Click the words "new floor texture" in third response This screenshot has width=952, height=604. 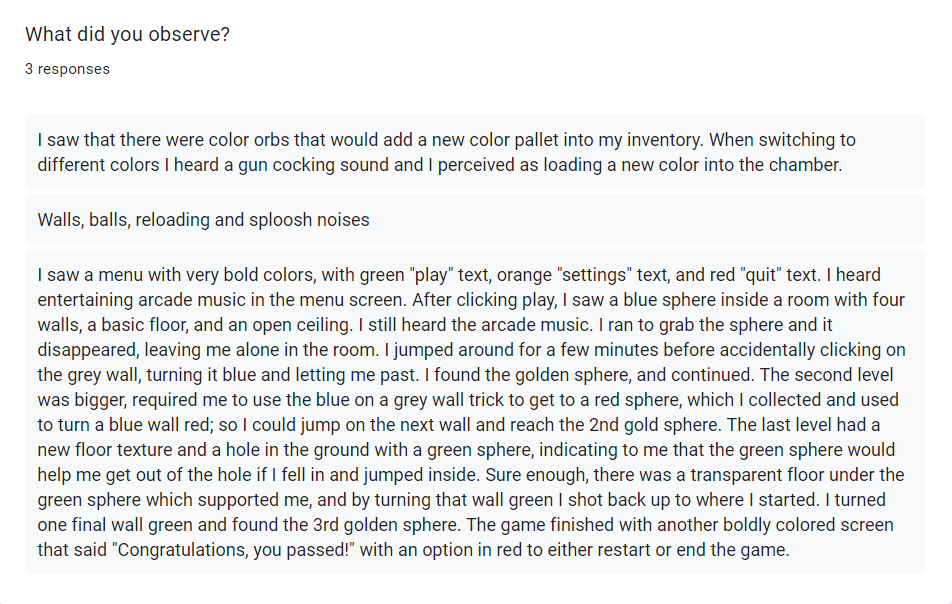105,450
